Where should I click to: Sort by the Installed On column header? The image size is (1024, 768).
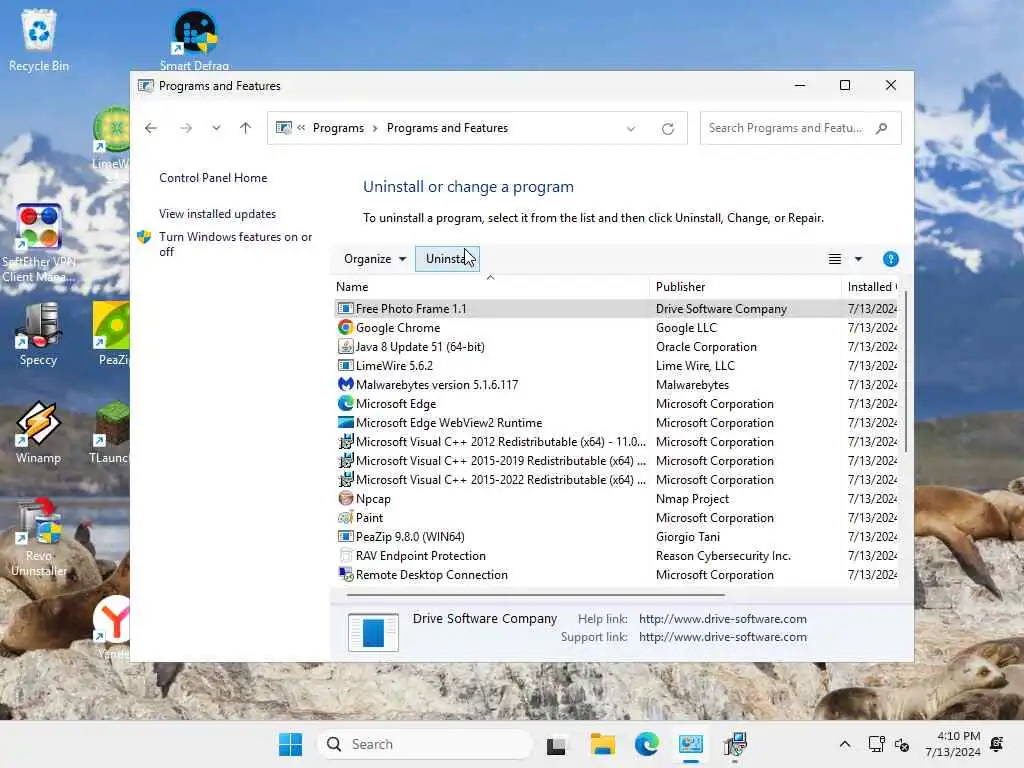(x=871, y=287)
